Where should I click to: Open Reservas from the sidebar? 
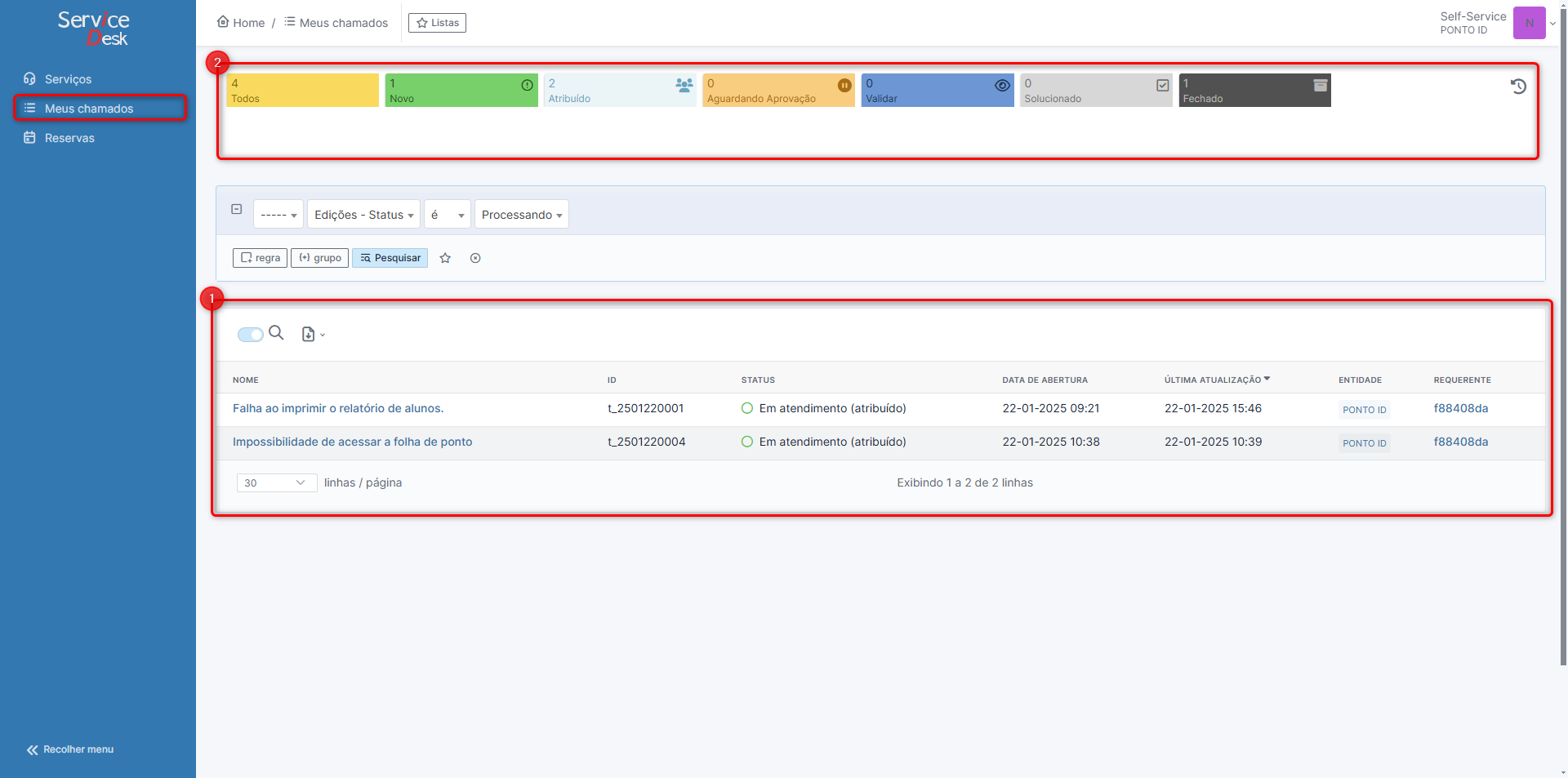(x=69, y=138)
